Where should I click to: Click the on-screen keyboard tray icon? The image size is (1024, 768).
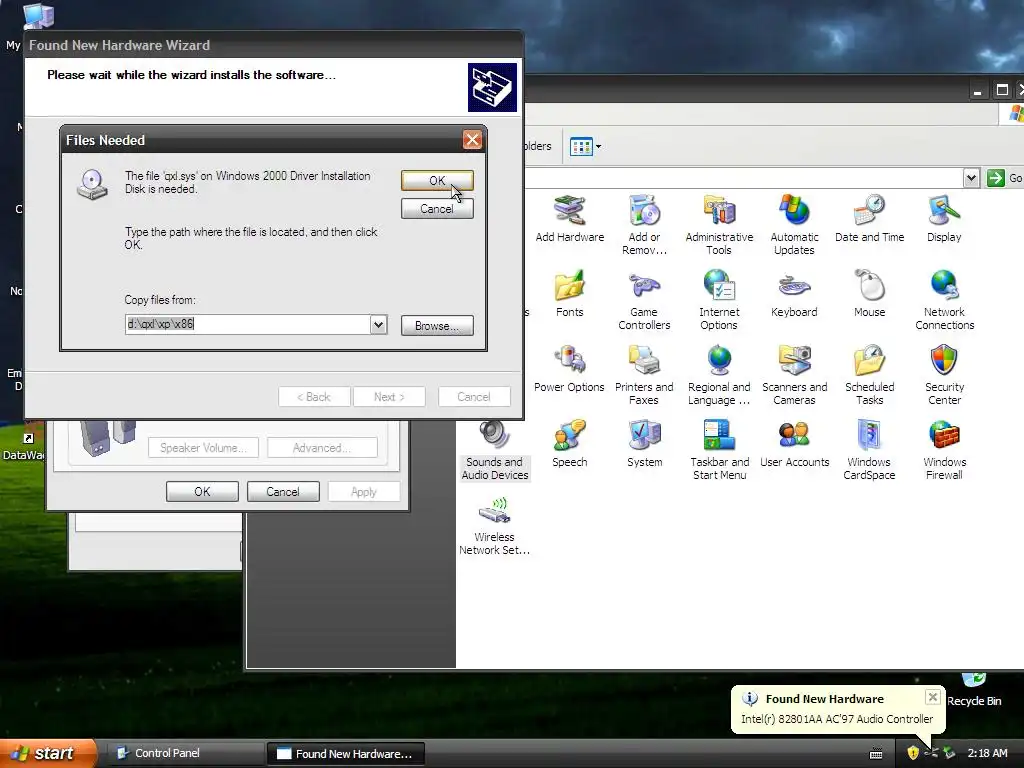876,754
